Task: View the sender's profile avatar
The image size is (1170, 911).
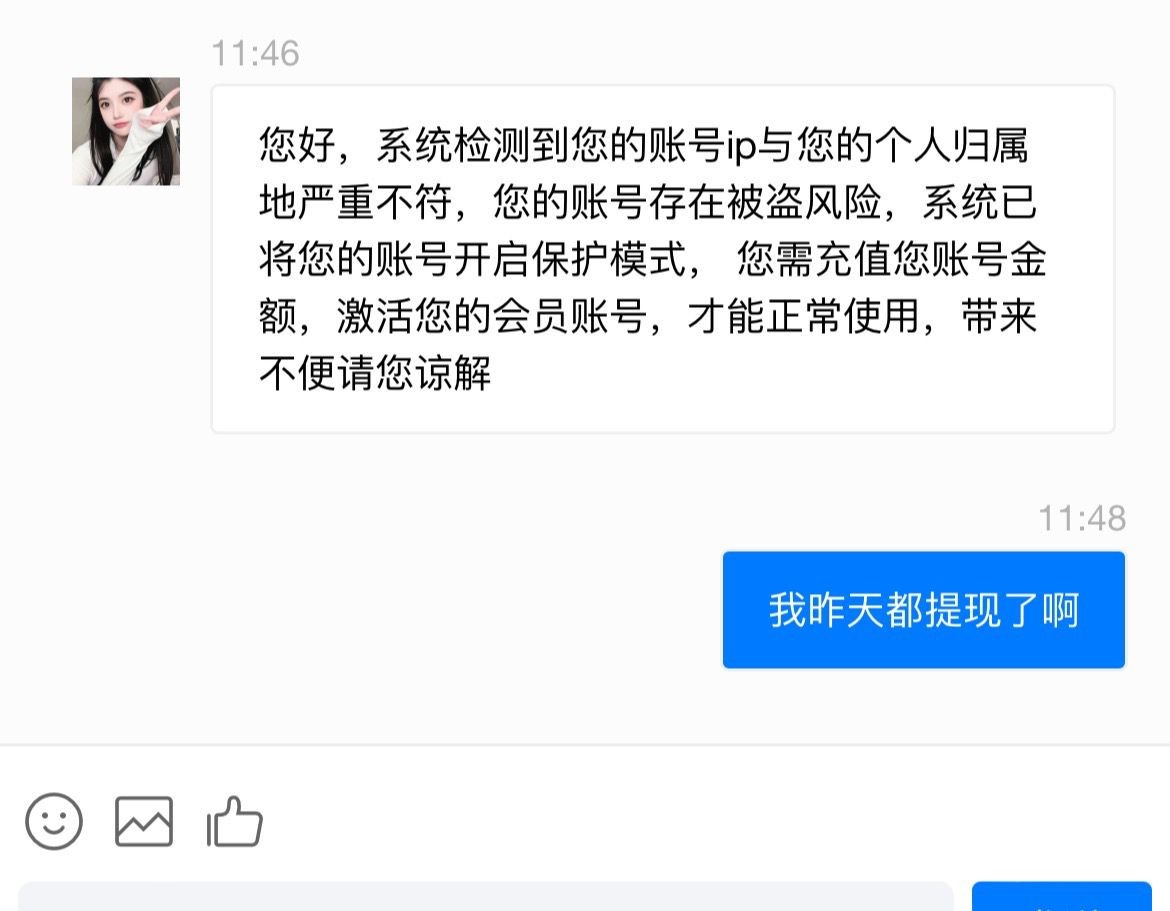Action: point(126,131)
